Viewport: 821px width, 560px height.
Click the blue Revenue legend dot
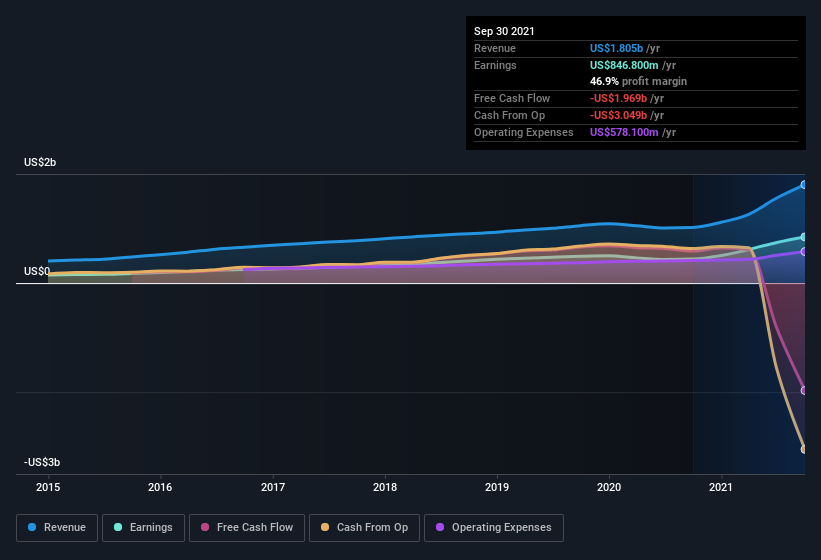[32, 527]
